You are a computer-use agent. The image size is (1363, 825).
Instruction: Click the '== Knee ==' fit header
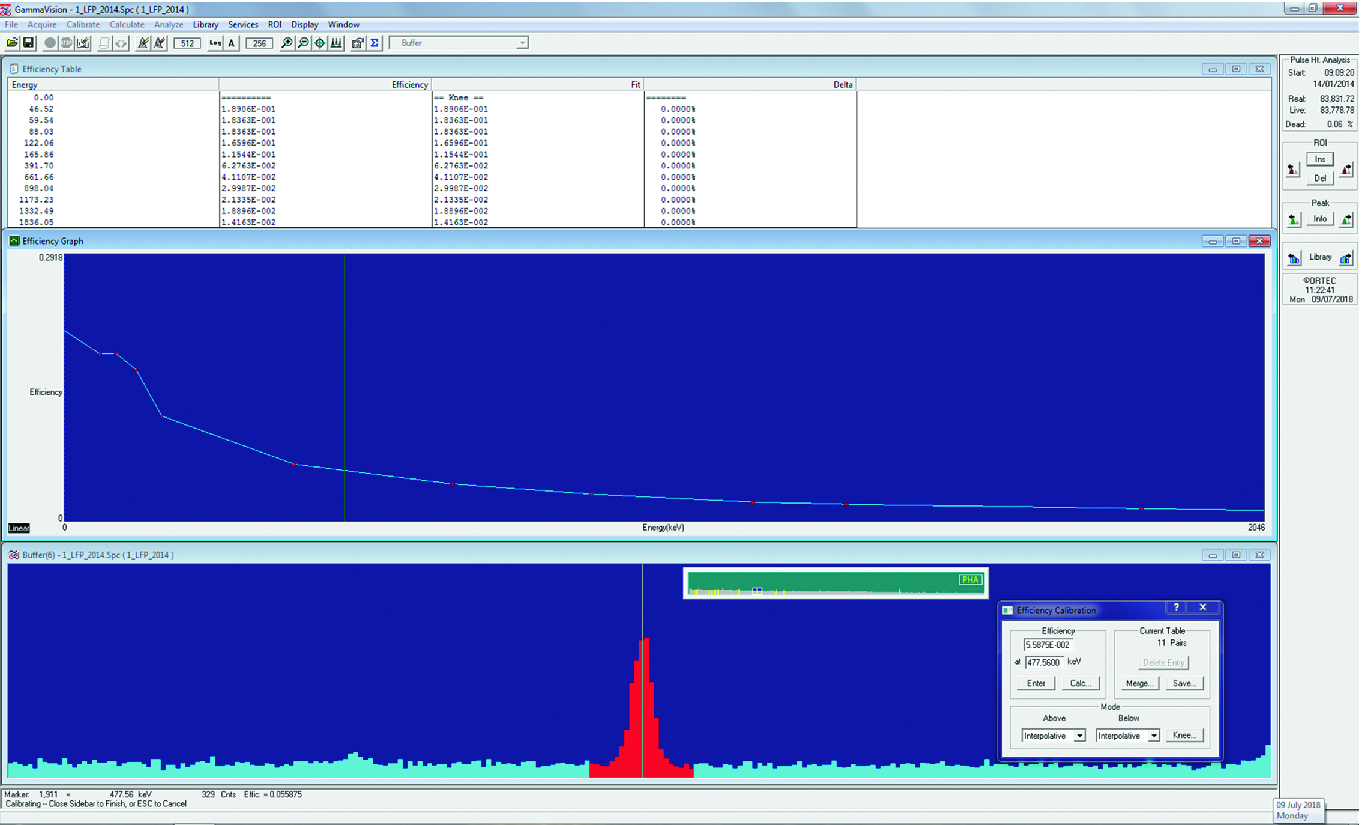click(x=460, y=97)
